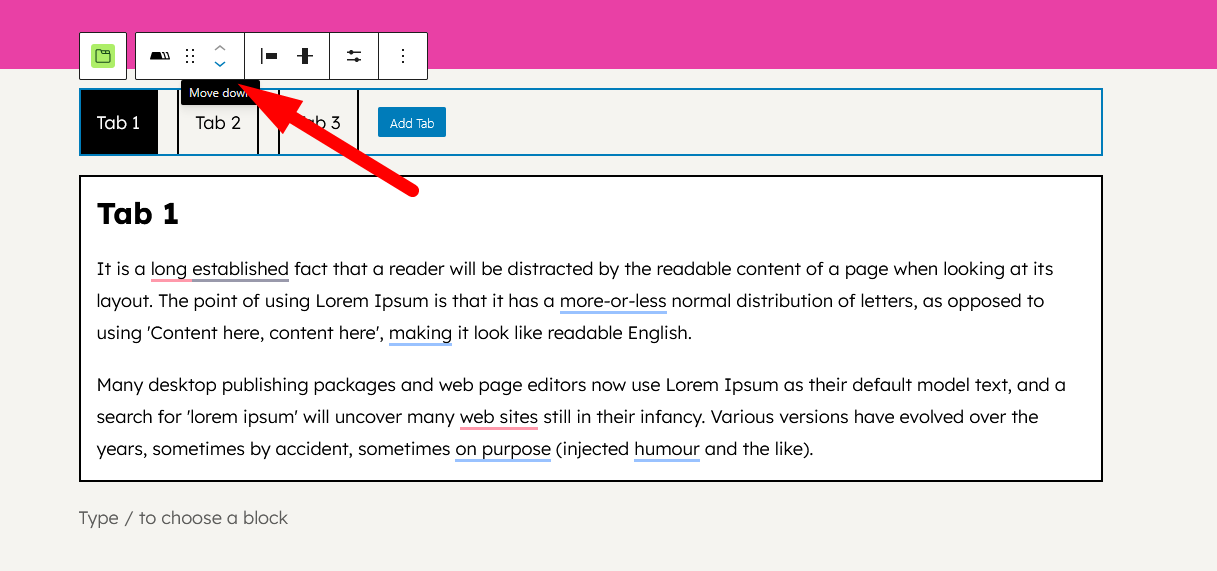Select the green parent tabs block icon
Image resolution: width=1217 pixels, height=571 pixels.
click(103, 56)
